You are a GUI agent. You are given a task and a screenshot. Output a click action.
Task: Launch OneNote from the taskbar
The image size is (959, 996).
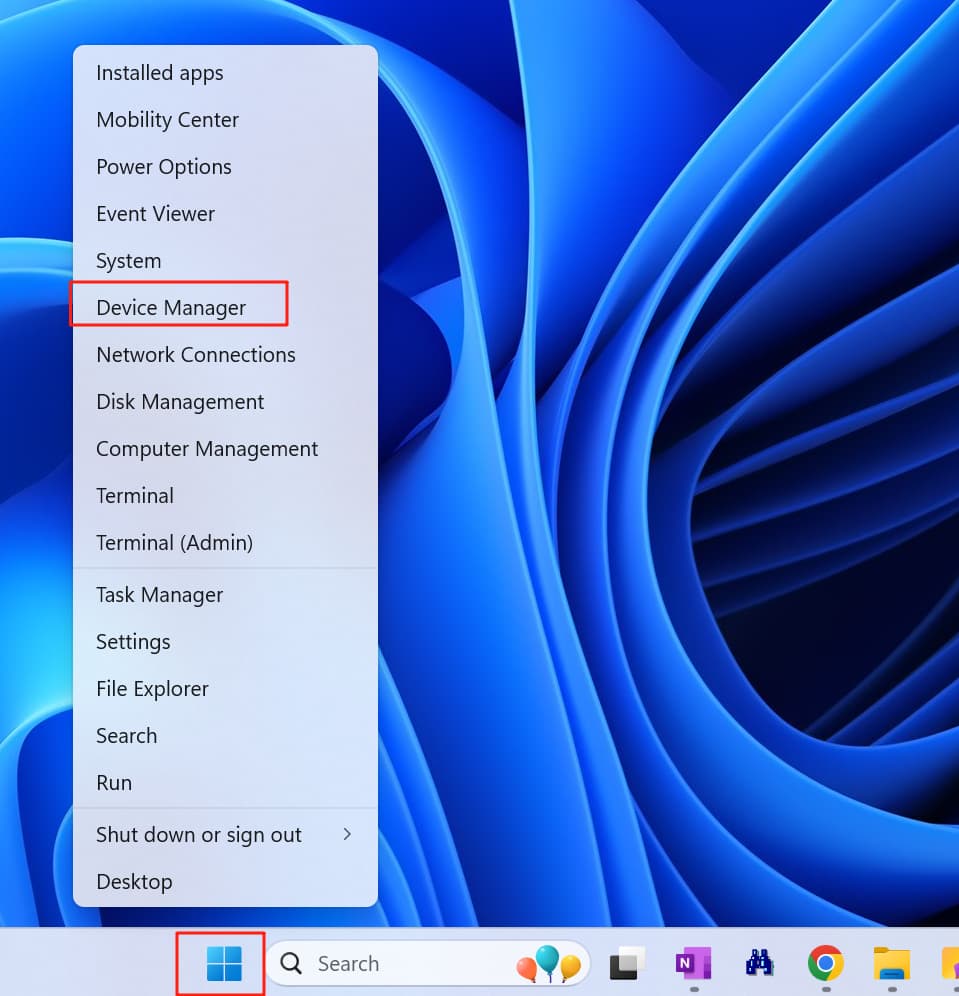(693, 963)
